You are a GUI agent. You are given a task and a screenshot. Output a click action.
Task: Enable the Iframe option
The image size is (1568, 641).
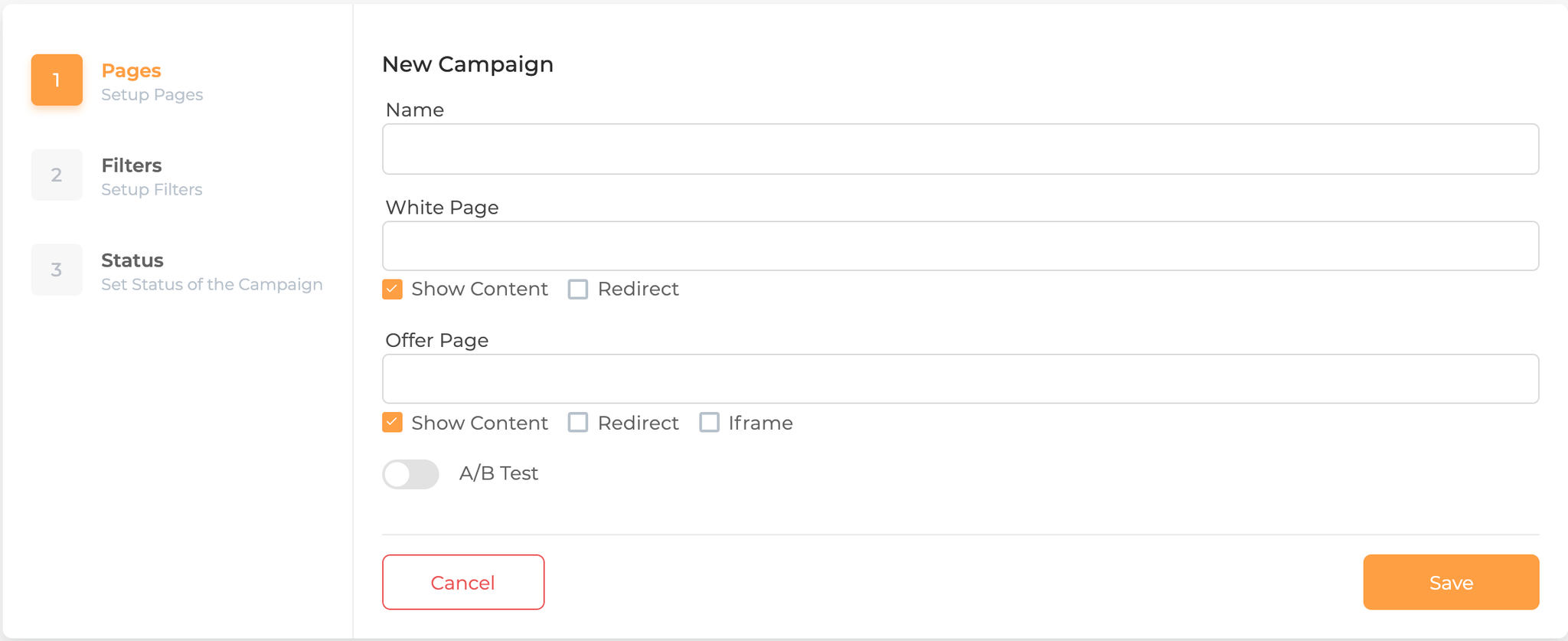[x=709, y=422]
